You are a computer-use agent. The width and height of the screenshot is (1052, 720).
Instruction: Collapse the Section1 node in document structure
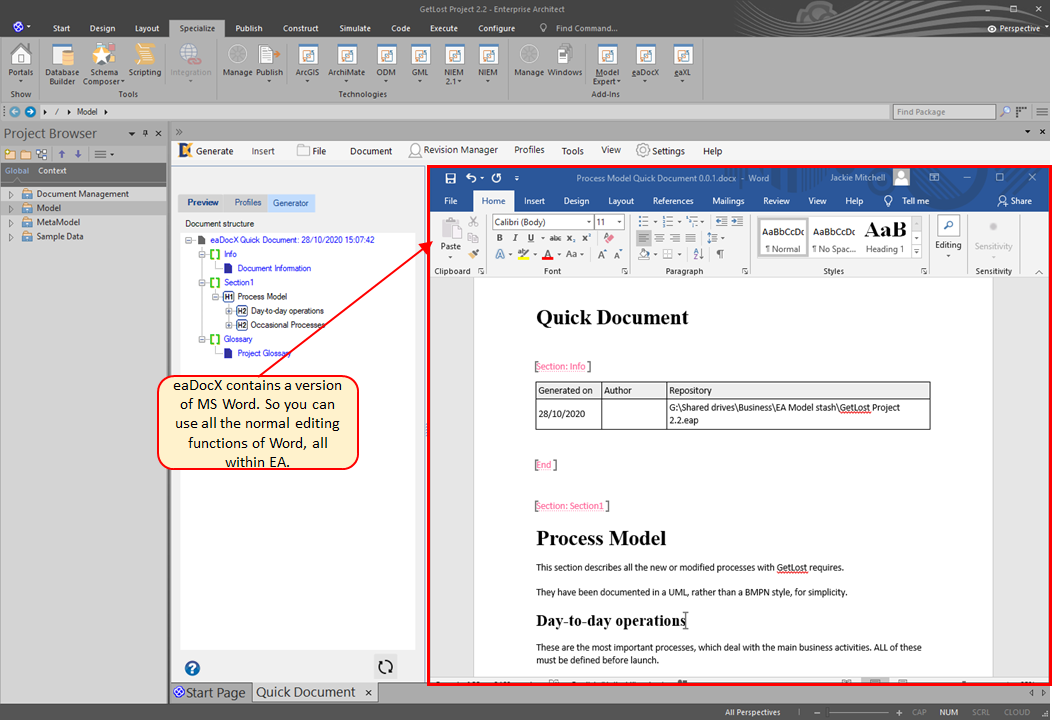point(201,282)
